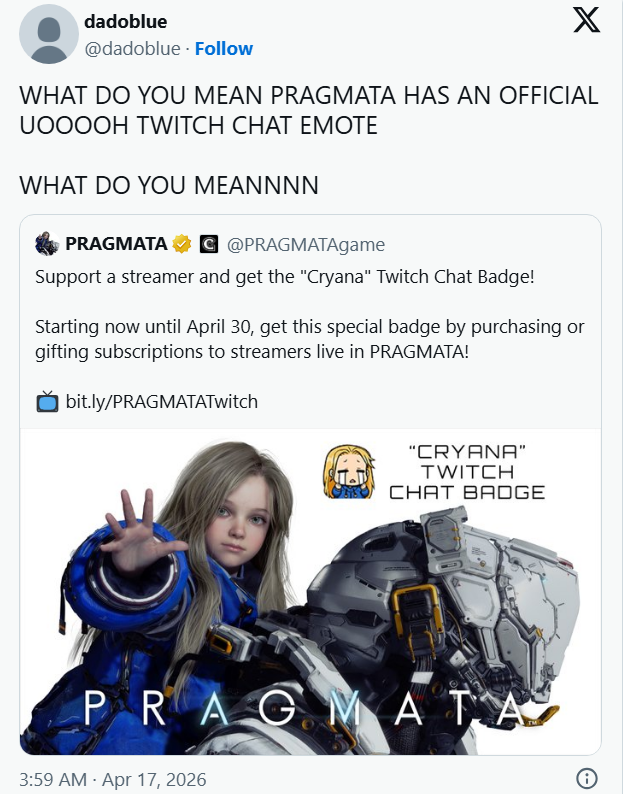
Task: Click the Capcom affiliate badge icon
Action: [x=209, y=244]
